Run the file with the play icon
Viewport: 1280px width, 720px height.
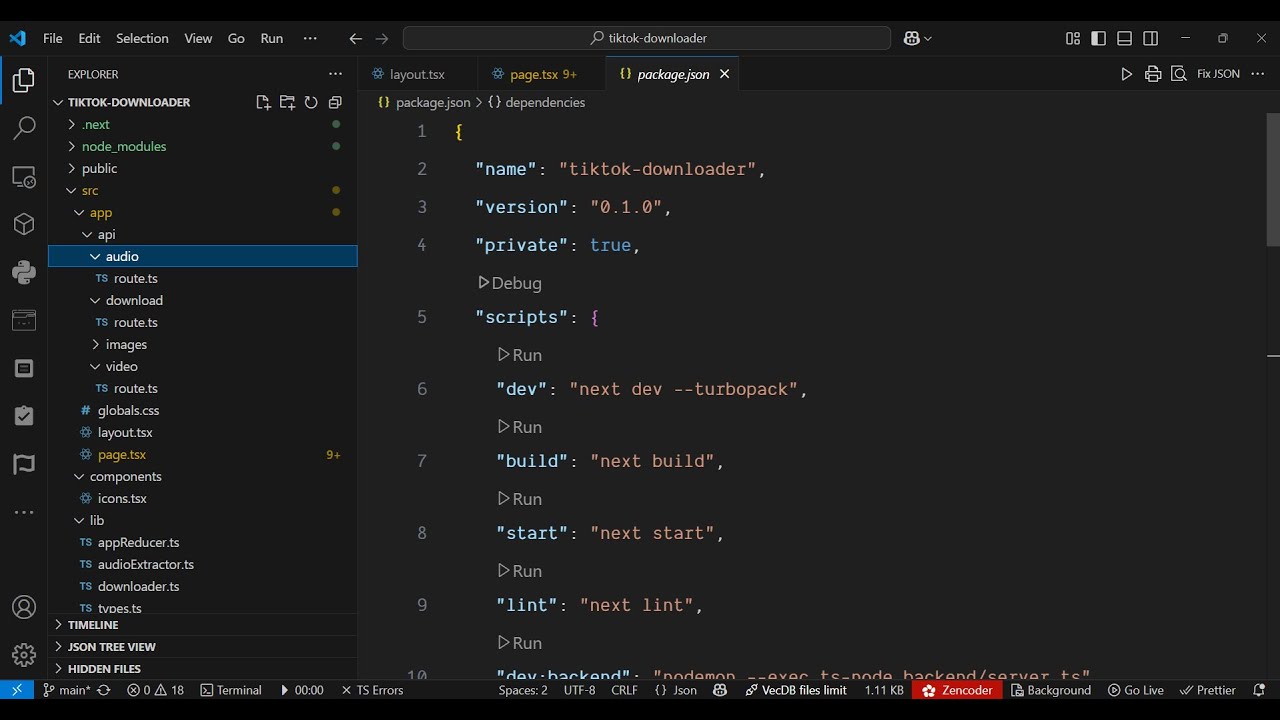(x=1127, y=74)
